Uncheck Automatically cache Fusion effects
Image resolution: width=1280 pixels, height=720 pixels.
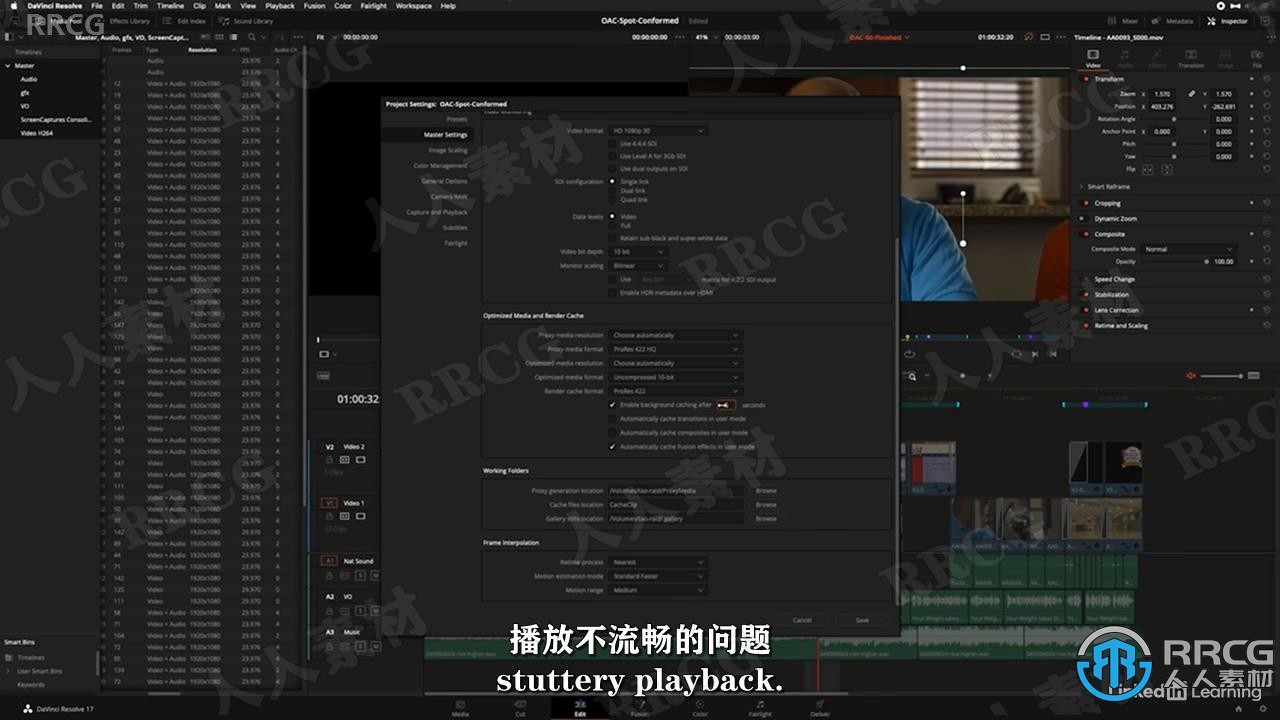click(x=613, y=446)
